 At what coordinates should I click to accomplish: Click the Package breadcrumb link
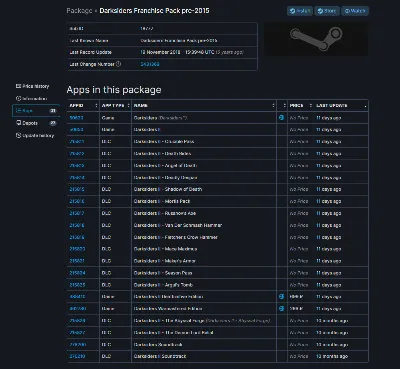coord(79,11)
